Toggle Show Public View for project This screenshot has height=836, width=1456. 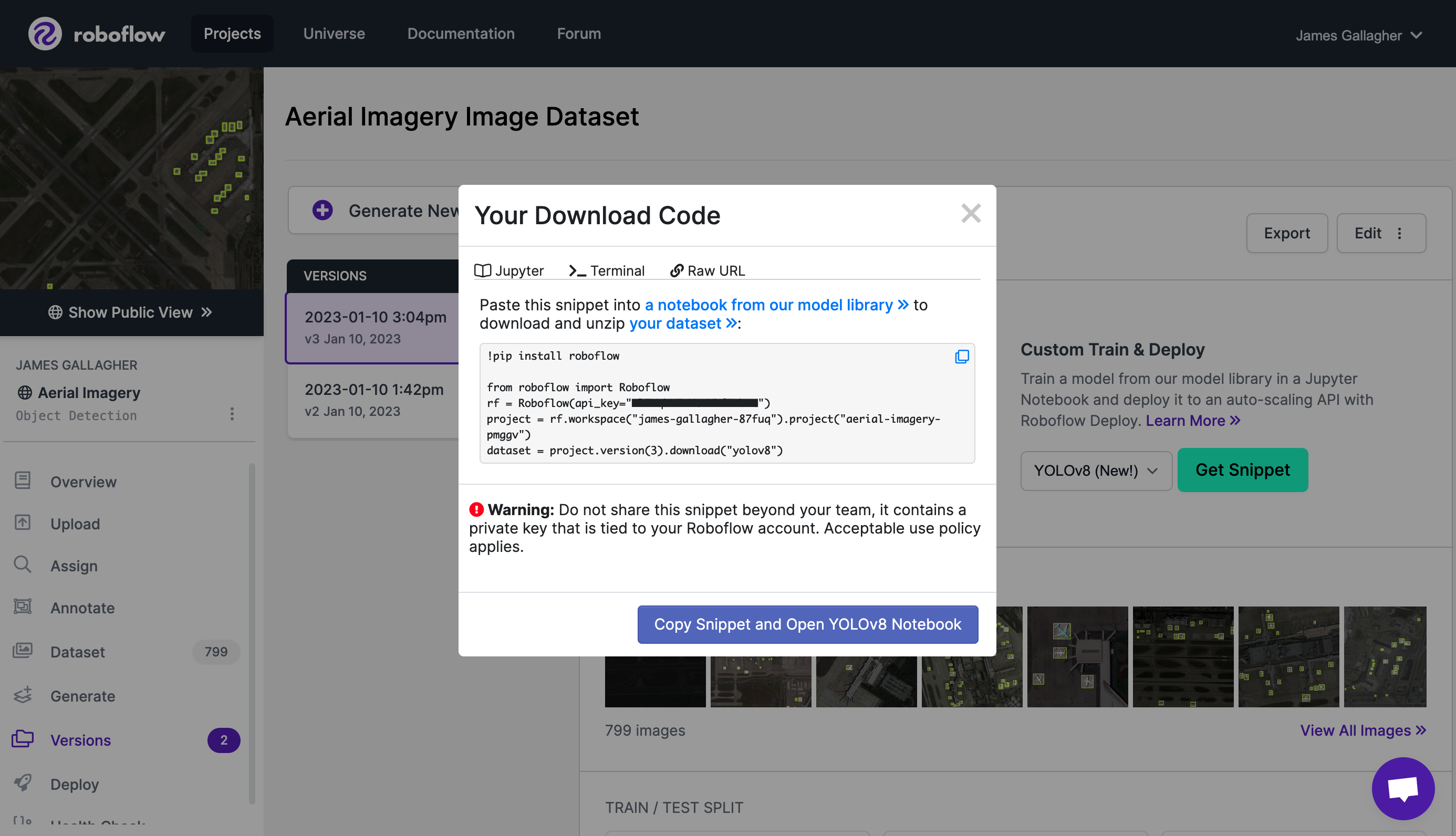pyautogui.click(x=131, y=312)
